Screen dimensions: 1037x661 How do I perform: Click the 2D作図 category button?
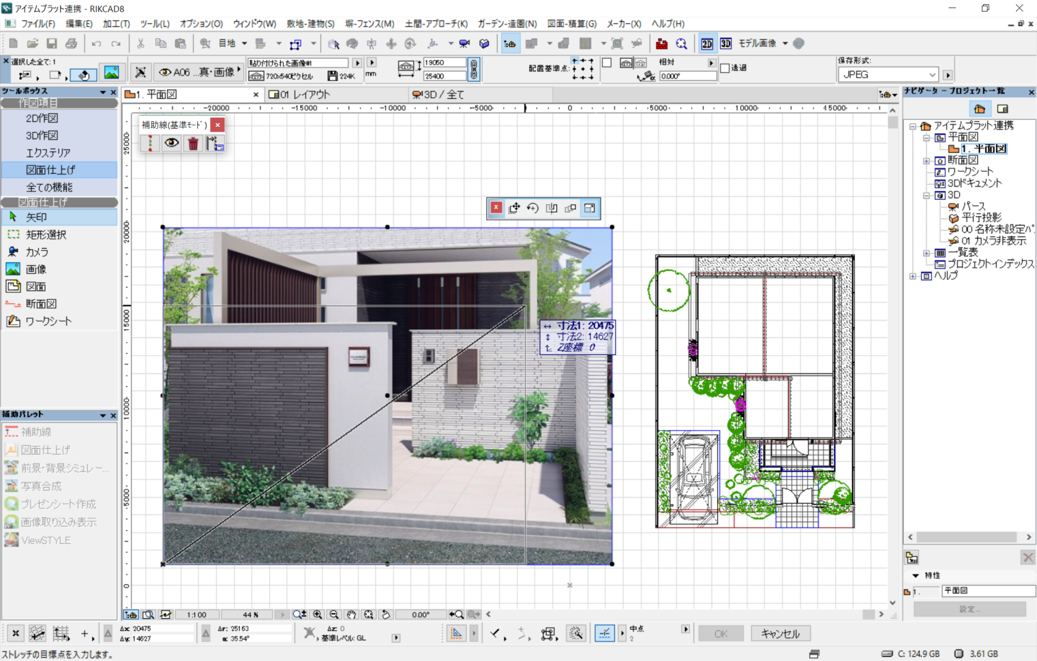click(59, 118)
